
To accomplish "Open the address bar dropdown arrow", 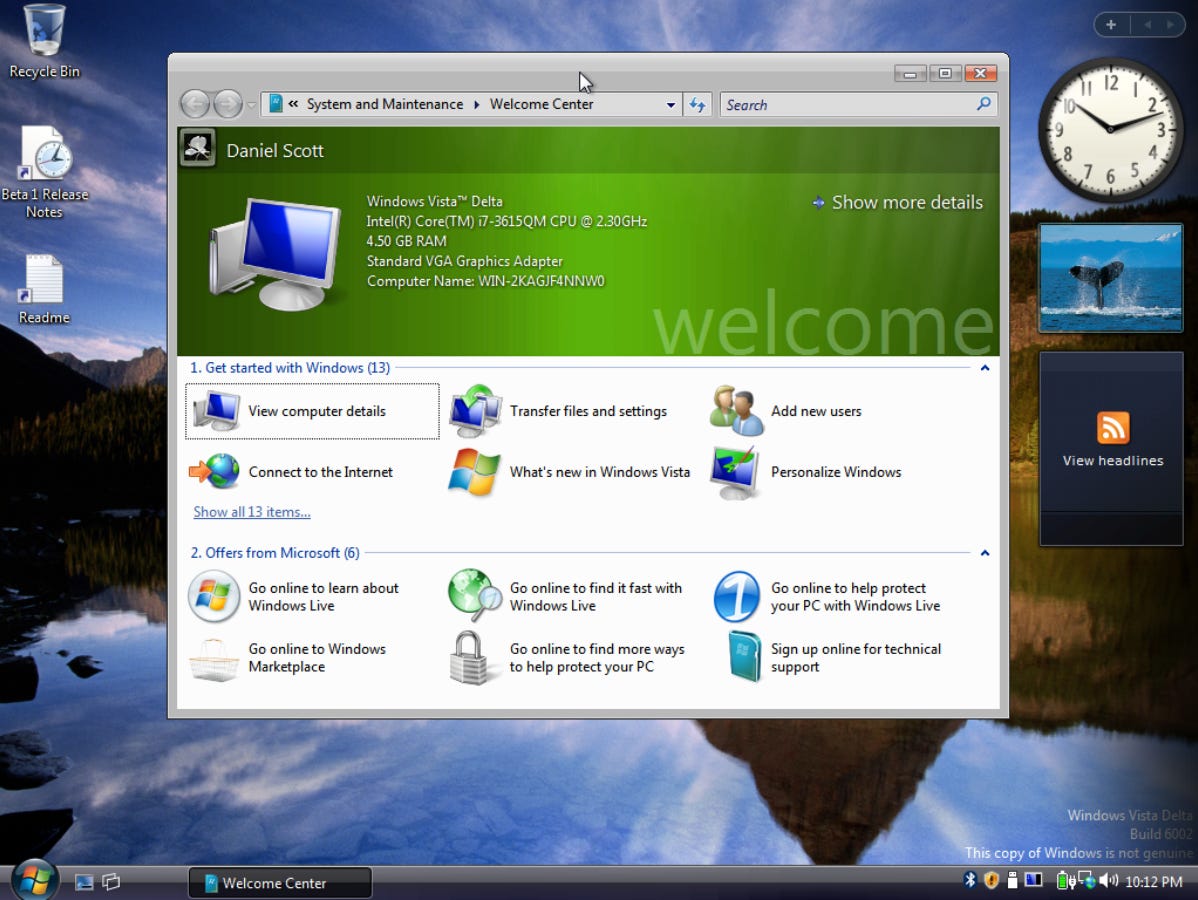I will pos(672,104).
